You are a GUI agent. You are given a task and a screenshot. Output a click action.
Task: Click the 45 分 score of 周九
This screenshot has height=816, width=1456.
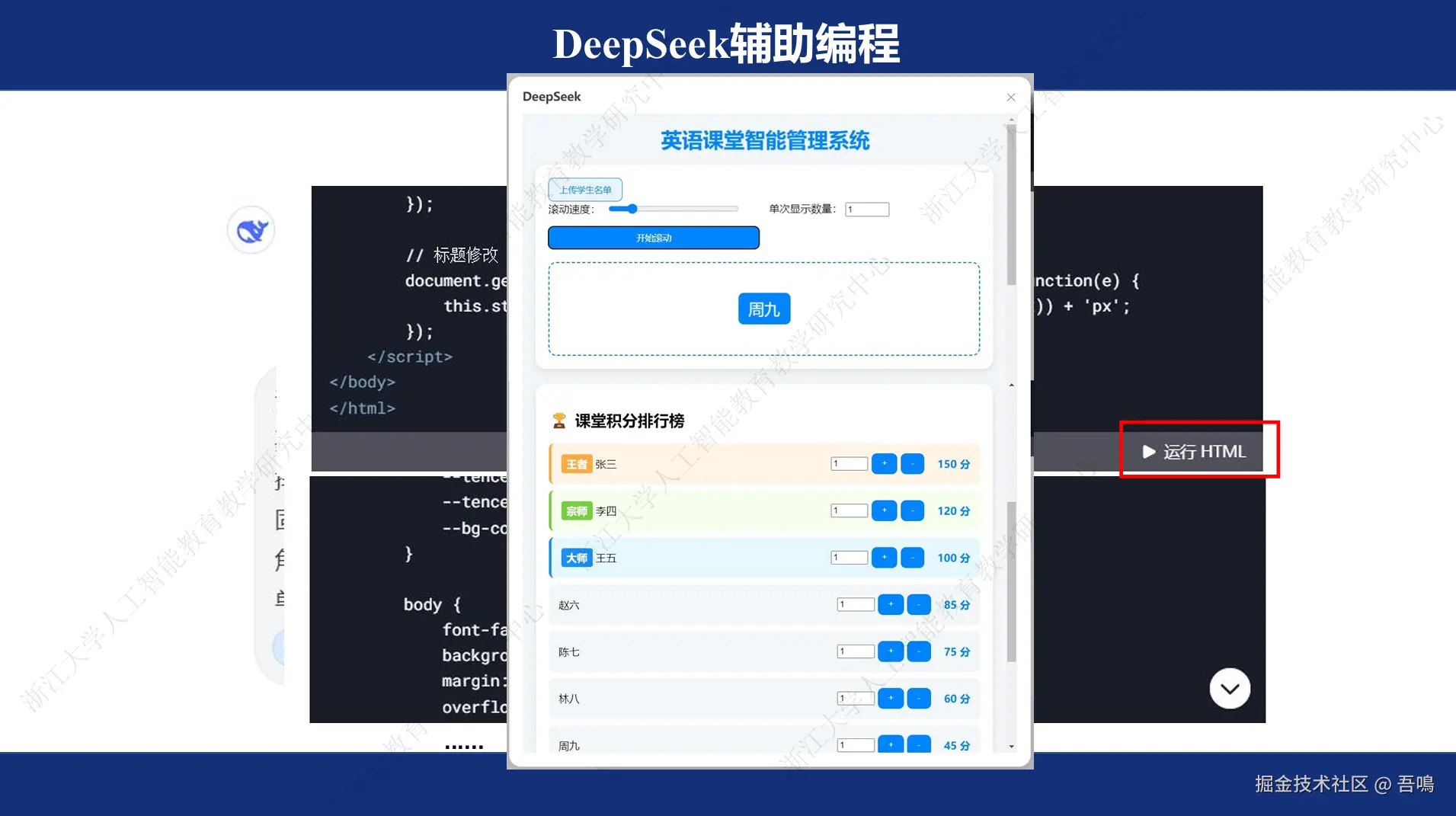957,746
